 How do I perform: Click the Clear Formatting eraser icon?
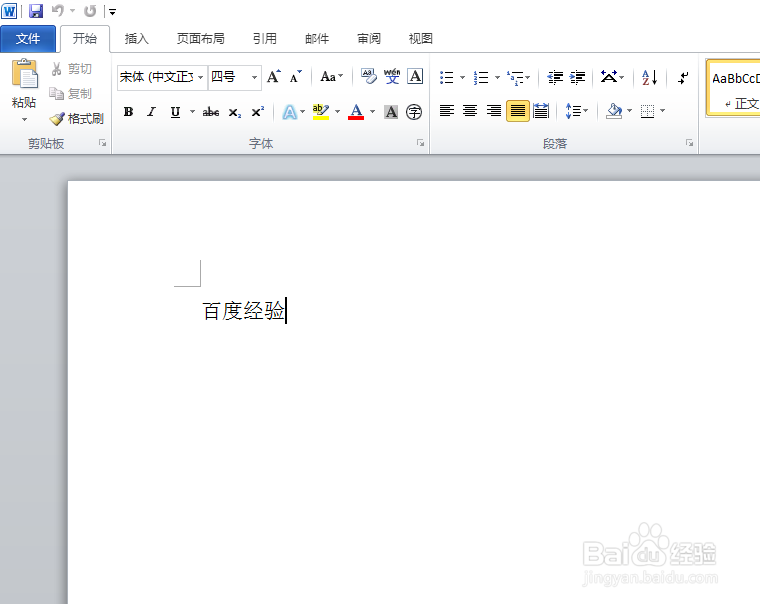coord(368,77)
